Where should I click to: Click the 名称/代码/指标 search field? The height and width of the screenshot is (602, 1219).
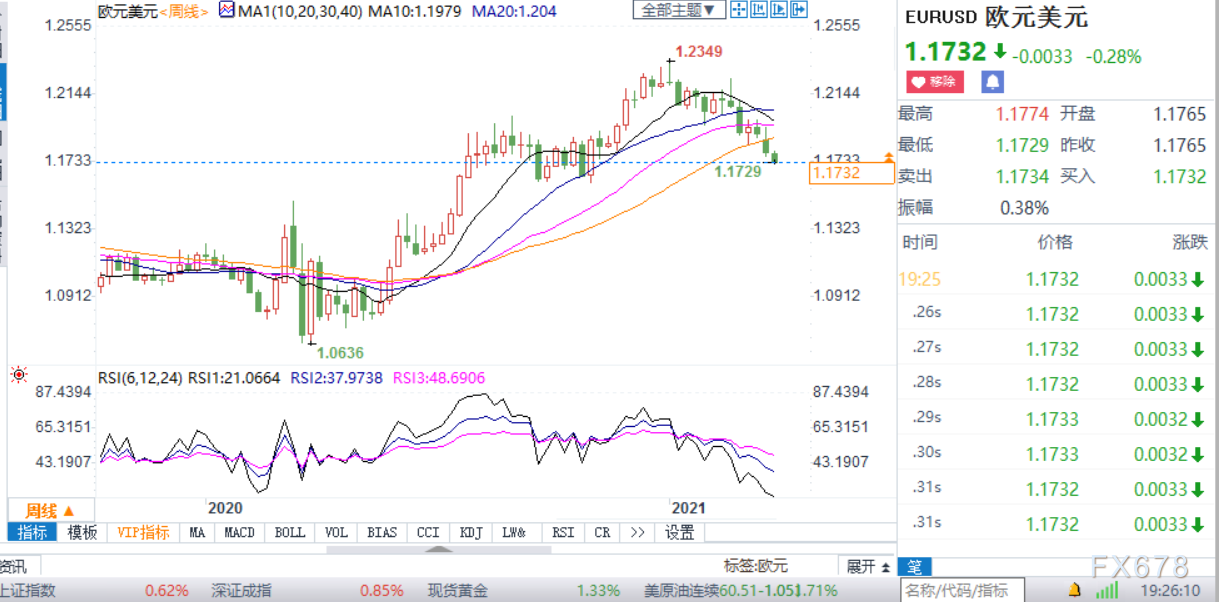[956, 590]
